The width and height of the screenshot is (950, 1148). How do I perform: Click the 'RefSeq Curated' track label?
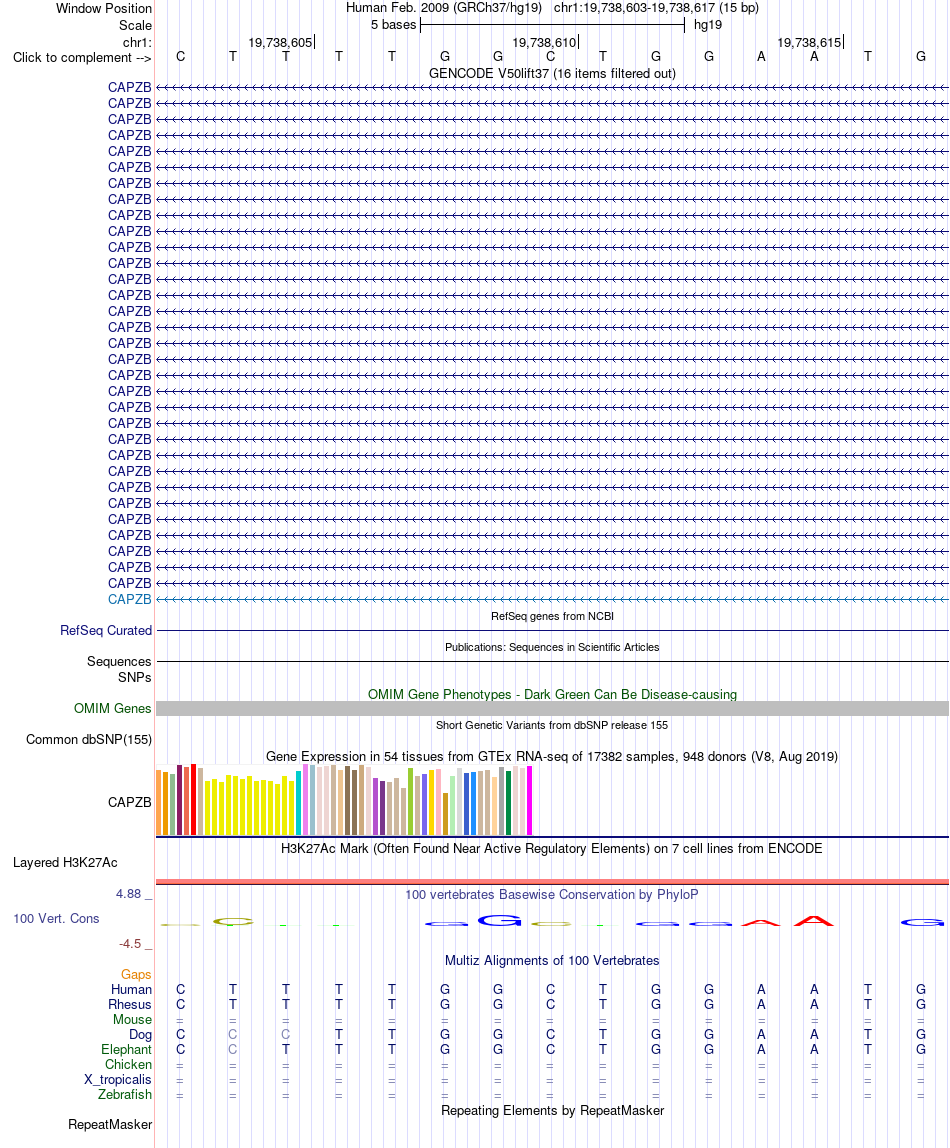[x=106, y=630]
